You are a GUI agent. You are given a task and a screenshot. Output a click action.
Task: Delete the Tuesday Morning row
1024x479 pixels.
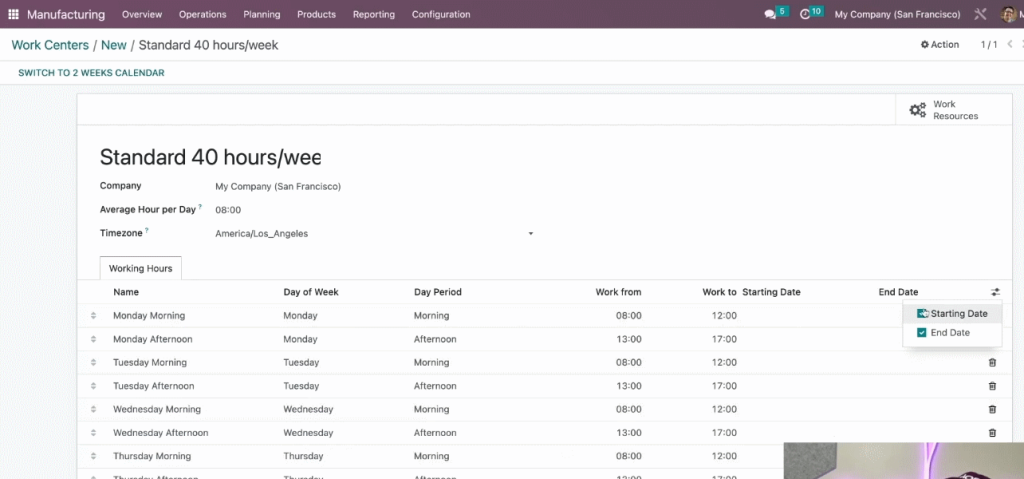tap(992, 363)
